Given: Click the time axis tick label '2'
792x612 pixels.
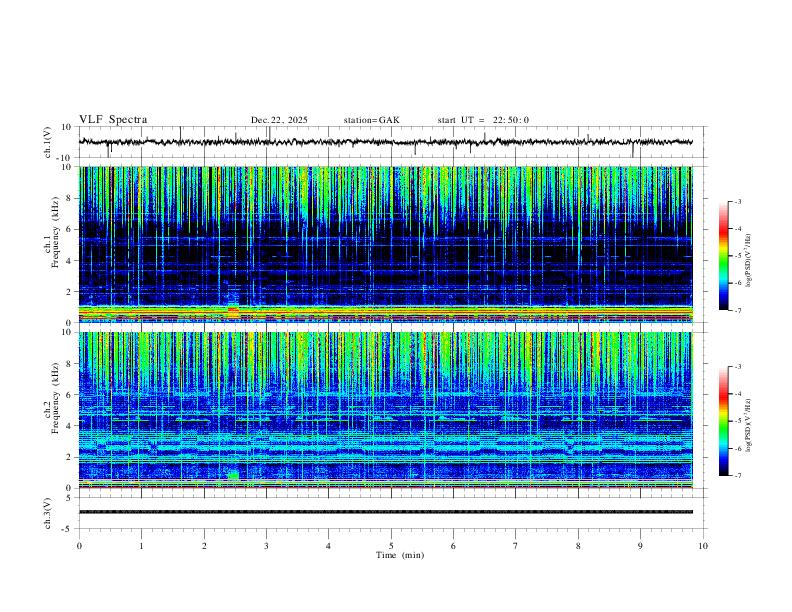Looking at the screenshot, I should [204, 546].
